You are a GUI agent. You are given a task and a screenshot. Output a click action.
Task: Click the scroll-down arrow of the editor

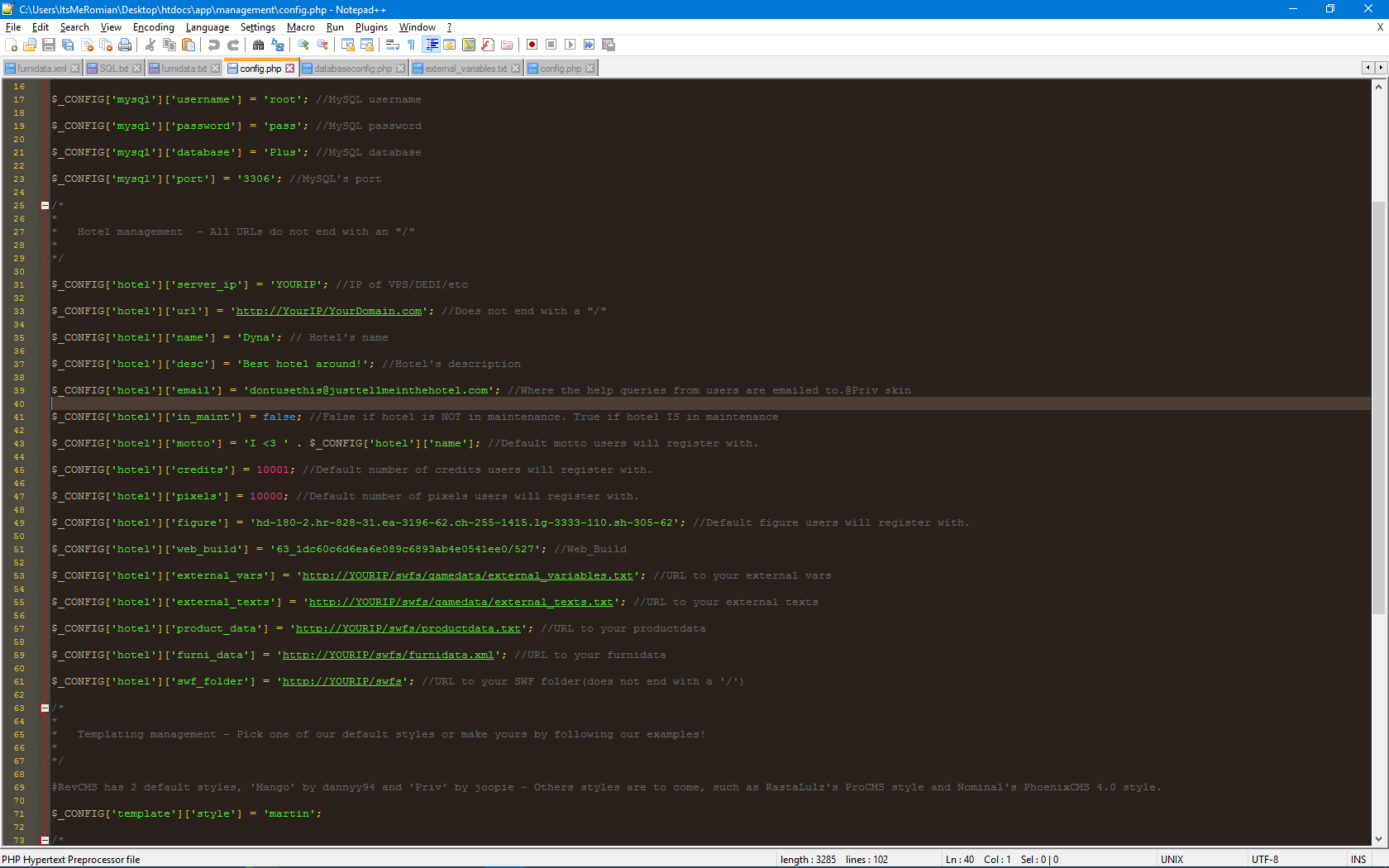coord(1378,839)
